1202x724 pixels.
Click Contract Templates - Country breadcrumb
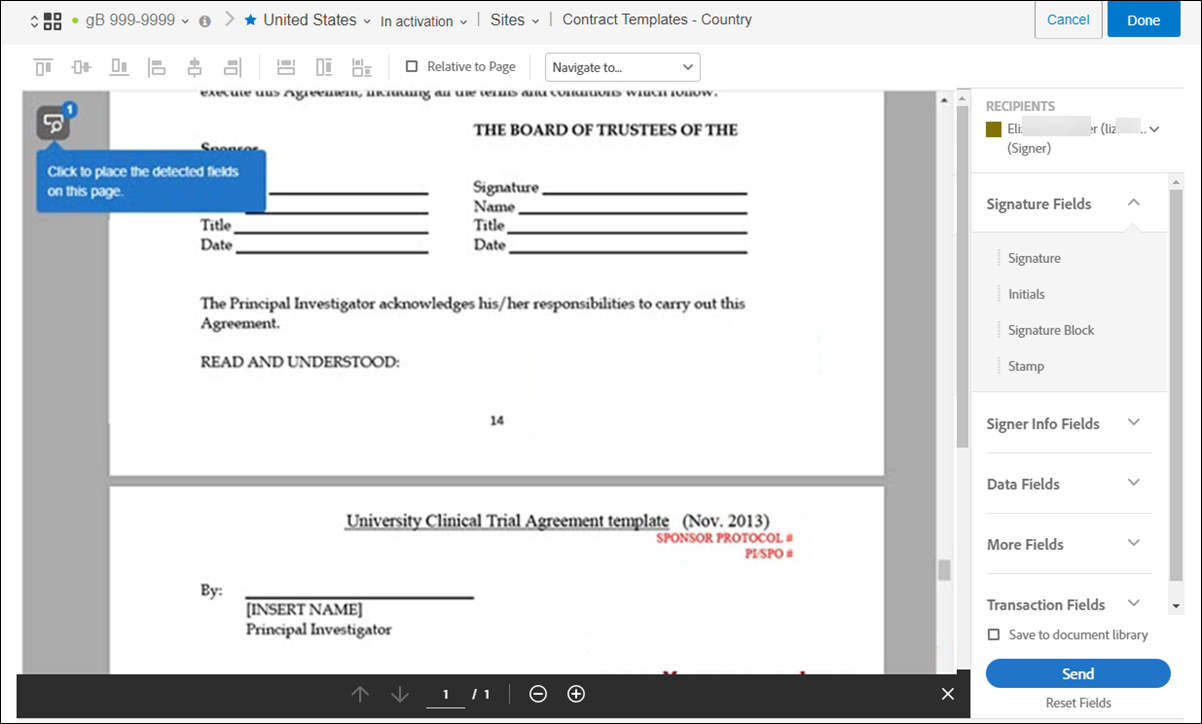[657, 20]
